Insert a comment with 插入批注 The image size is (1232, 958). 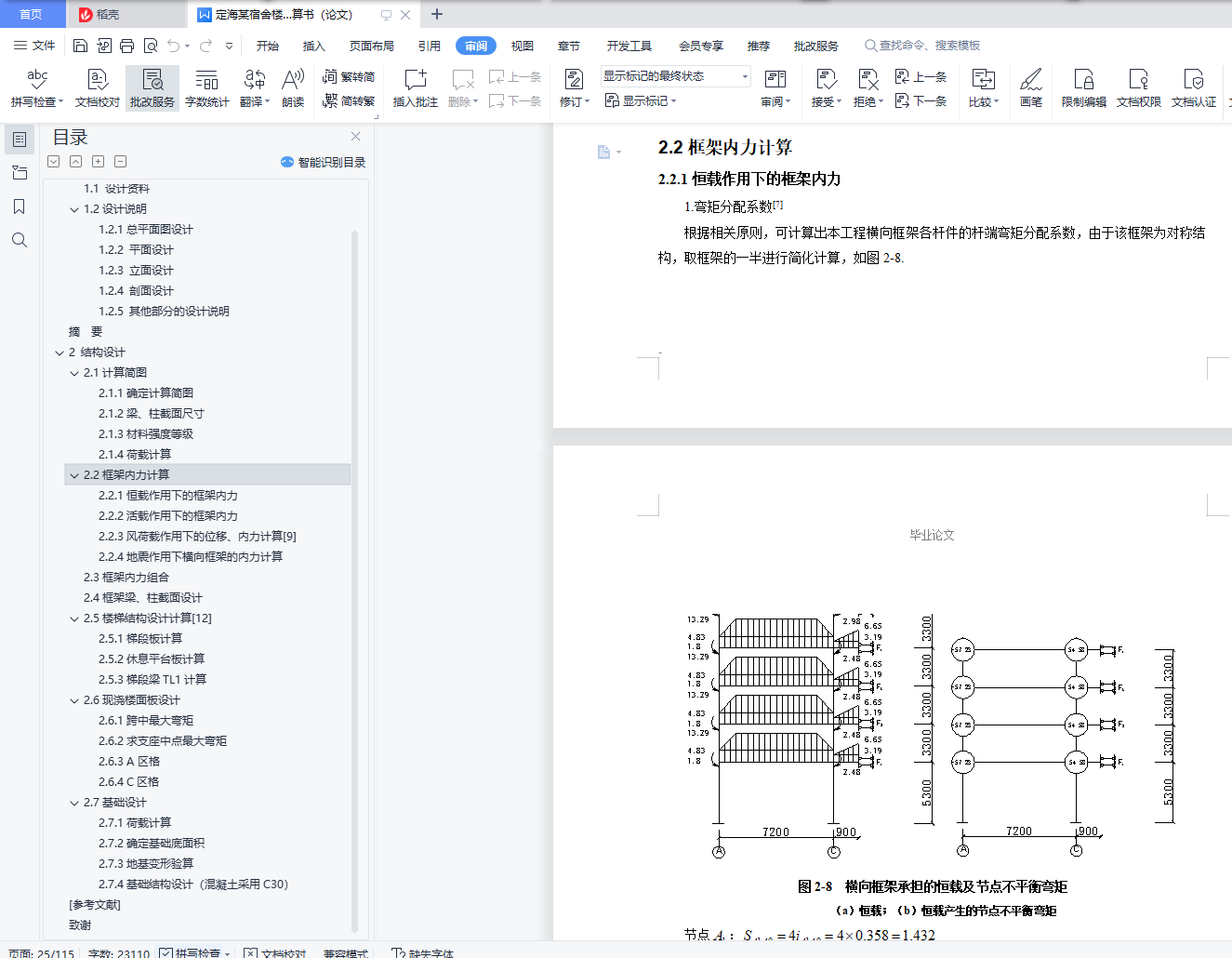(416, 88)
